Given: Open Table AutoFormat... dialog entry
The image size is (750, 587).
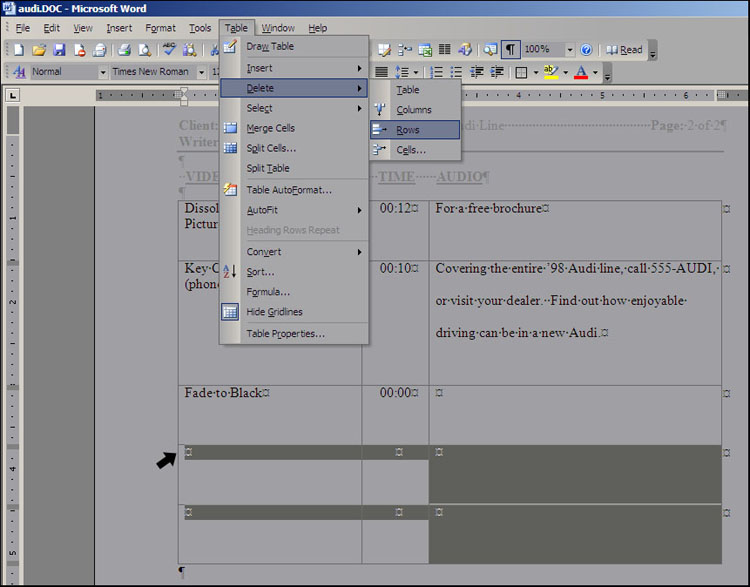Looking at the screenshot, I should [x=294, y=190].
